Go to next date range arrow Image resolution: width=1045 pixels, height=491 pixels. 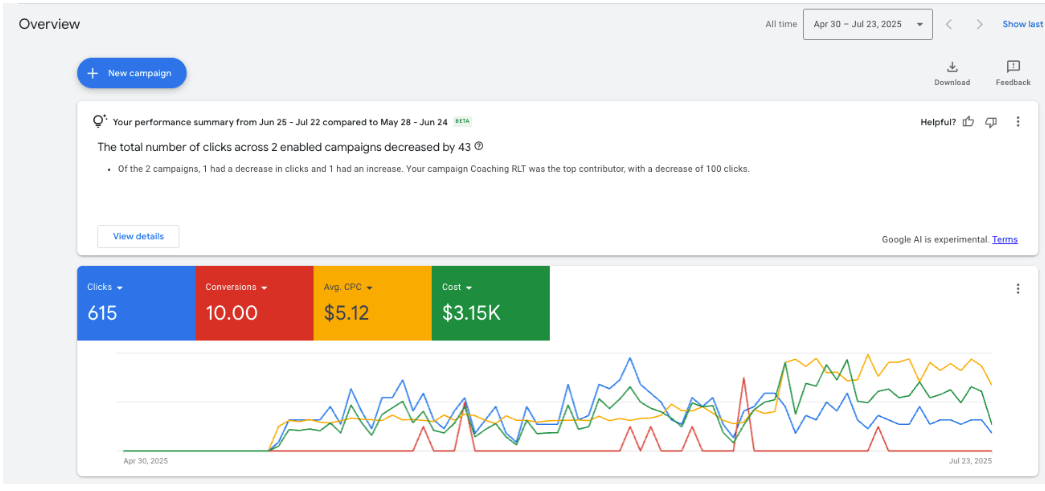tap(980, 24)
